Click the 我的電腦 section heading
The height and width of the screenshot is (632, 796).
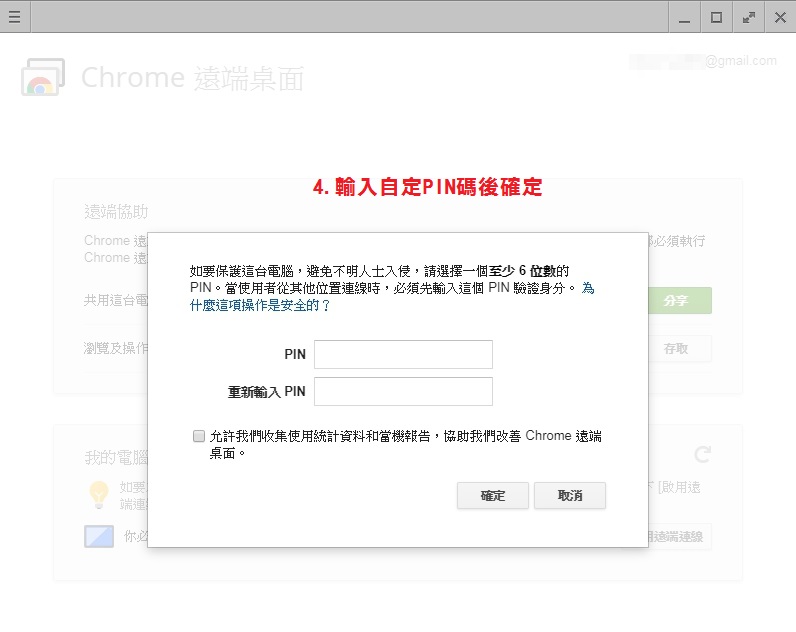(116, 457)
